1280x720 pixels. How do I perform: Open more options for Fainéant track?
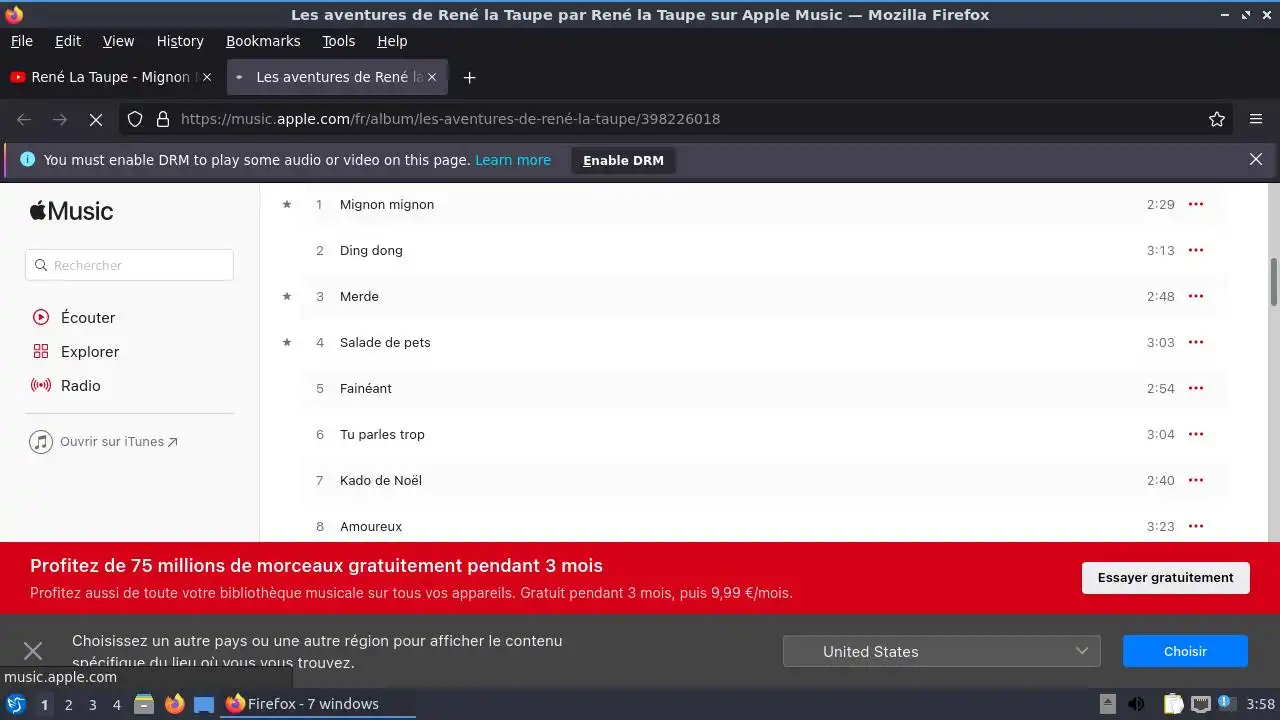(x=1195, y=388)
